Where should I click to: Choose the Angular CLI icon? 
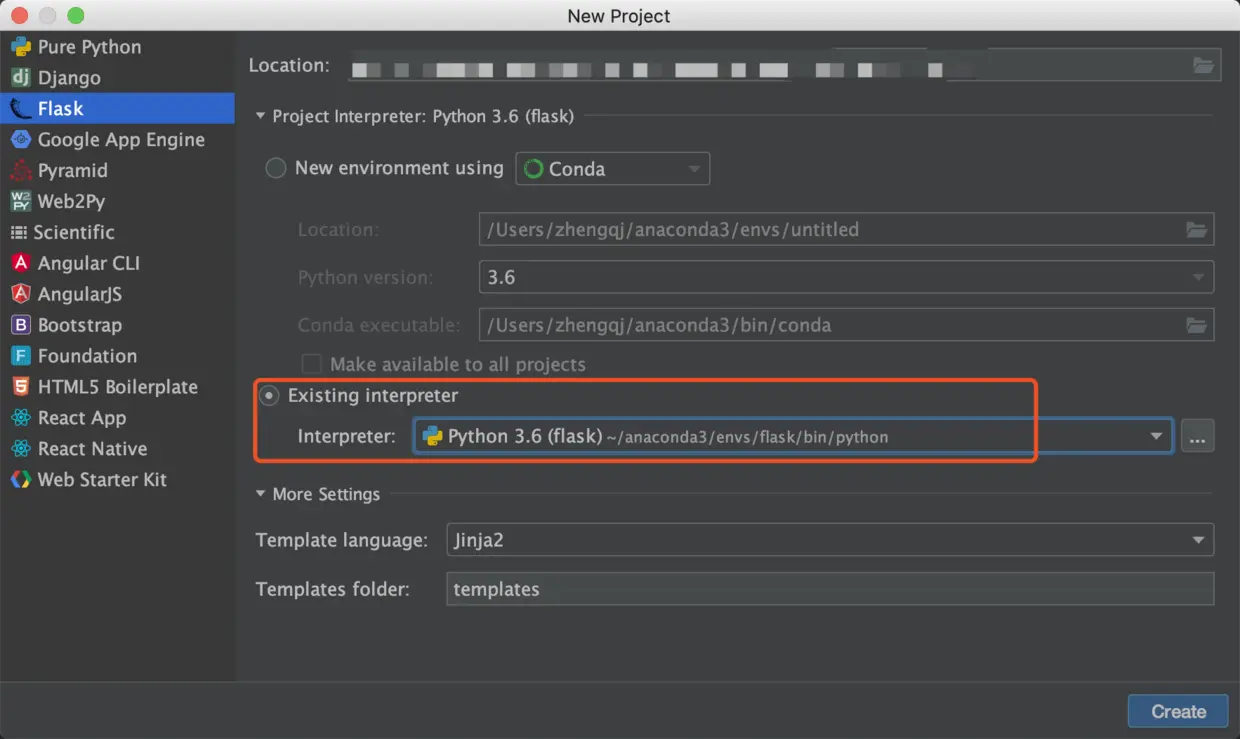coord(20,264)
